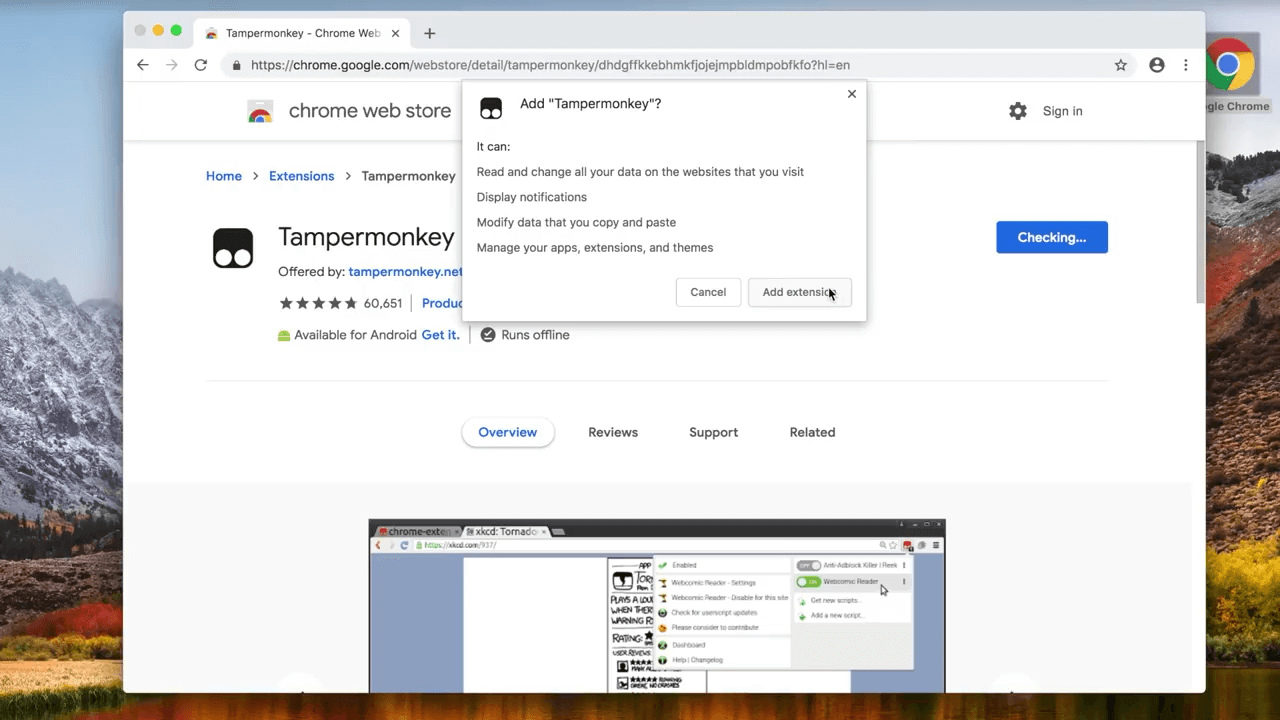Image resolution: width=1280 pixels, height=720 pixels.
Task: Select the Overview tab
Action: click(508, 432)
